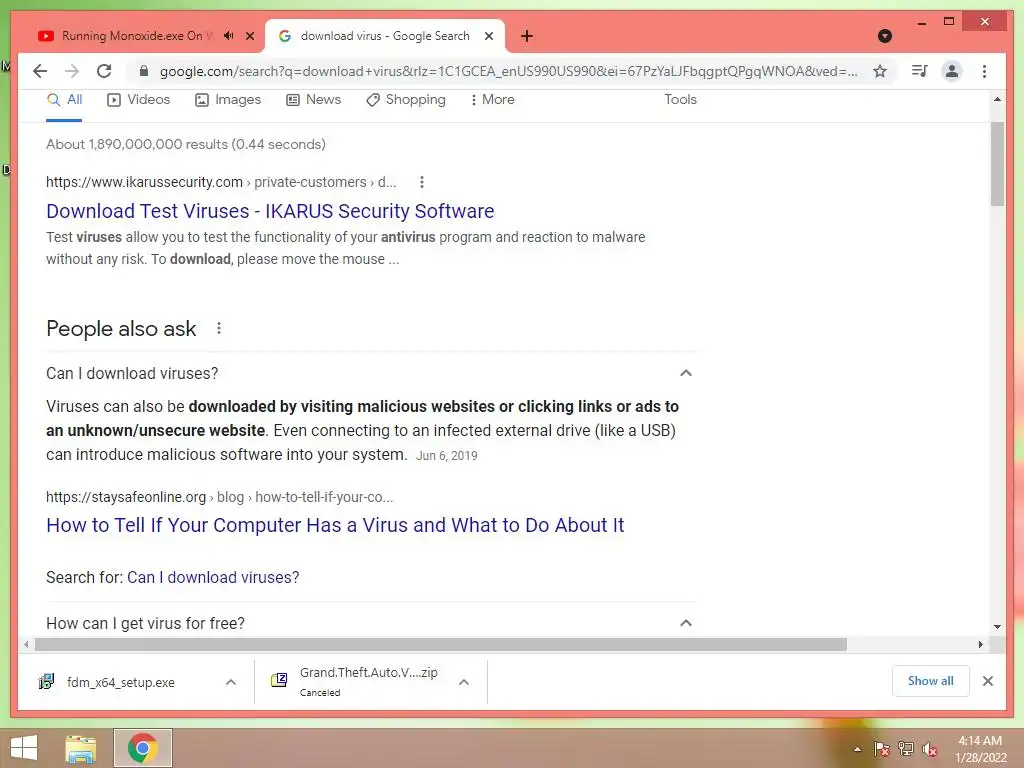This screenshot has width=1024, height=768.
Task: Open the media control queue icon
Action: 920,71
